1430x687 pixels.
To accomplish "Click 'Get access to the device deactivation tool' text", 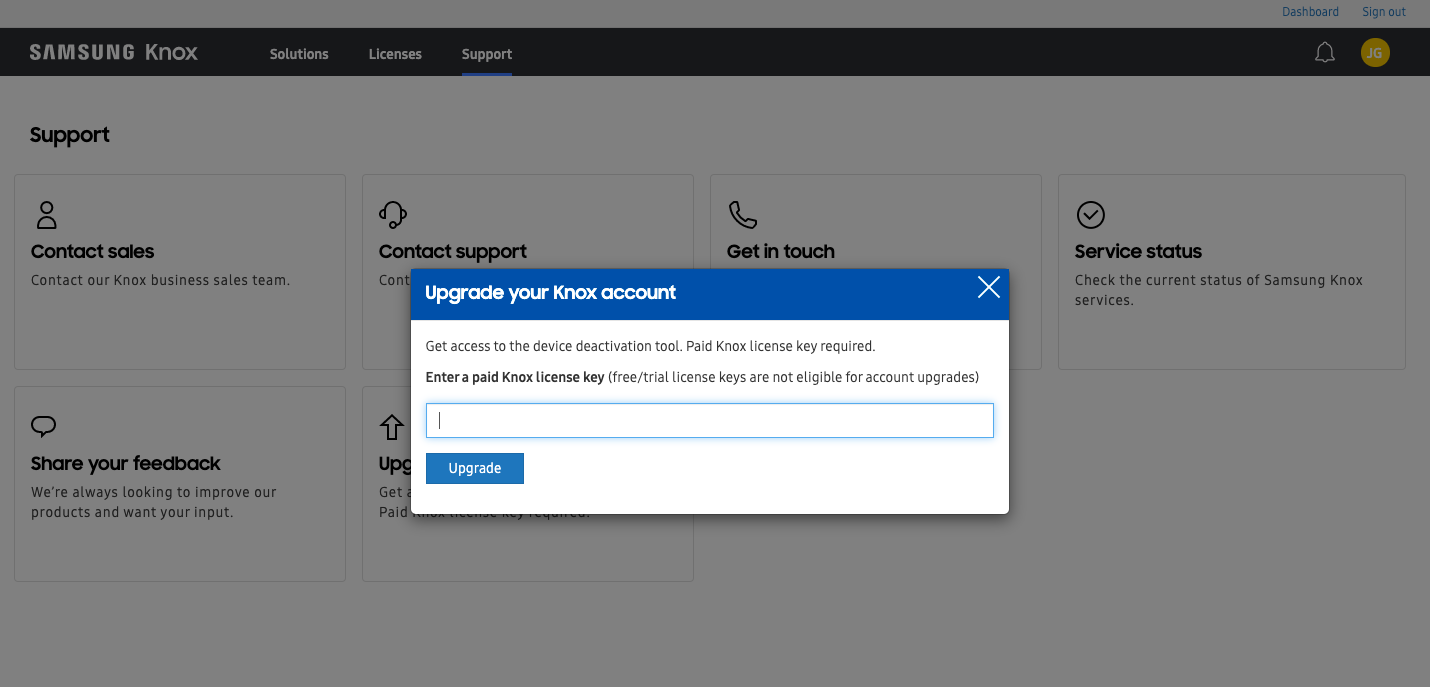I will coord(554,346).
